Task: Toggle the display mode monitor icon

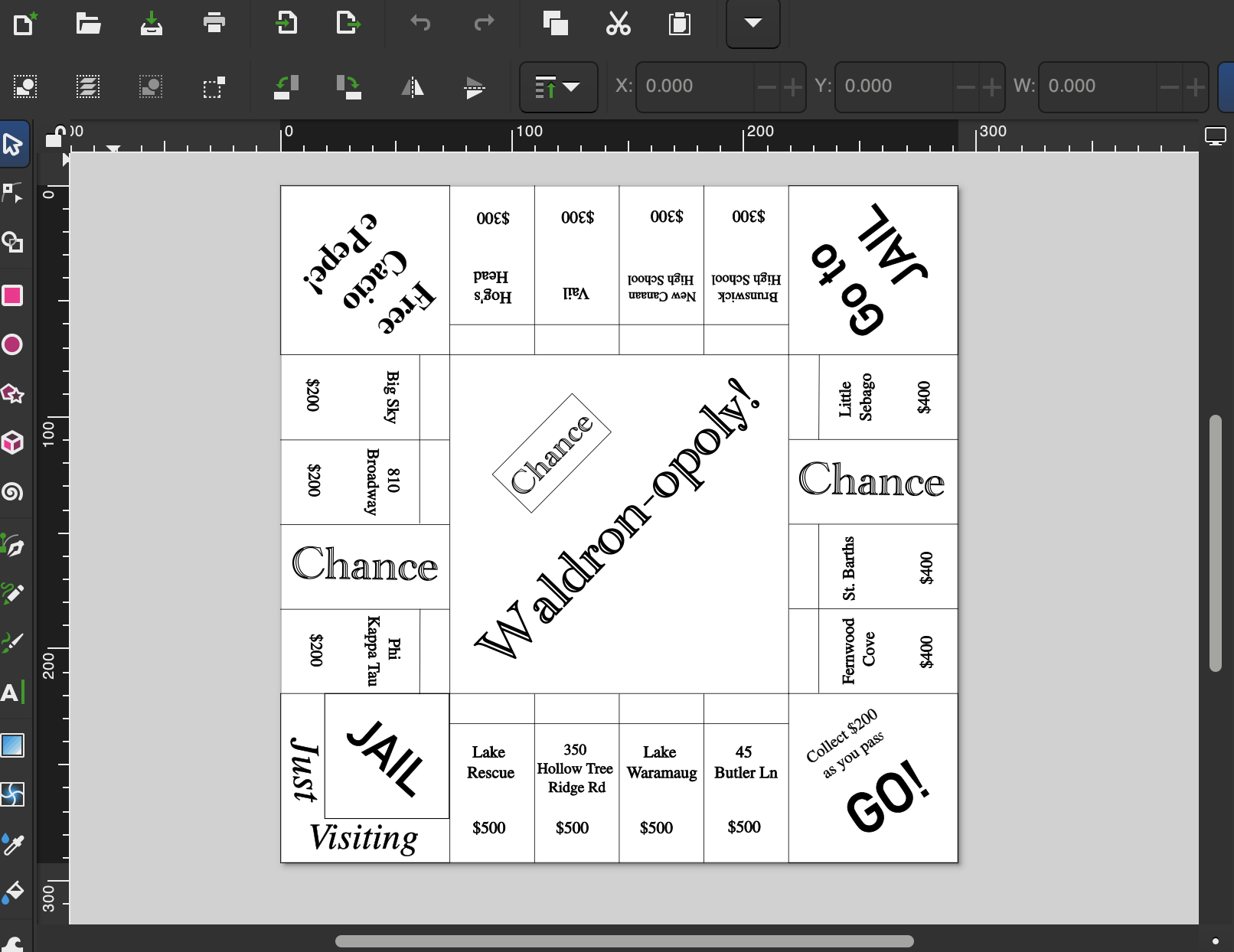Action: pyautogui.click(x=1215, y=137)
